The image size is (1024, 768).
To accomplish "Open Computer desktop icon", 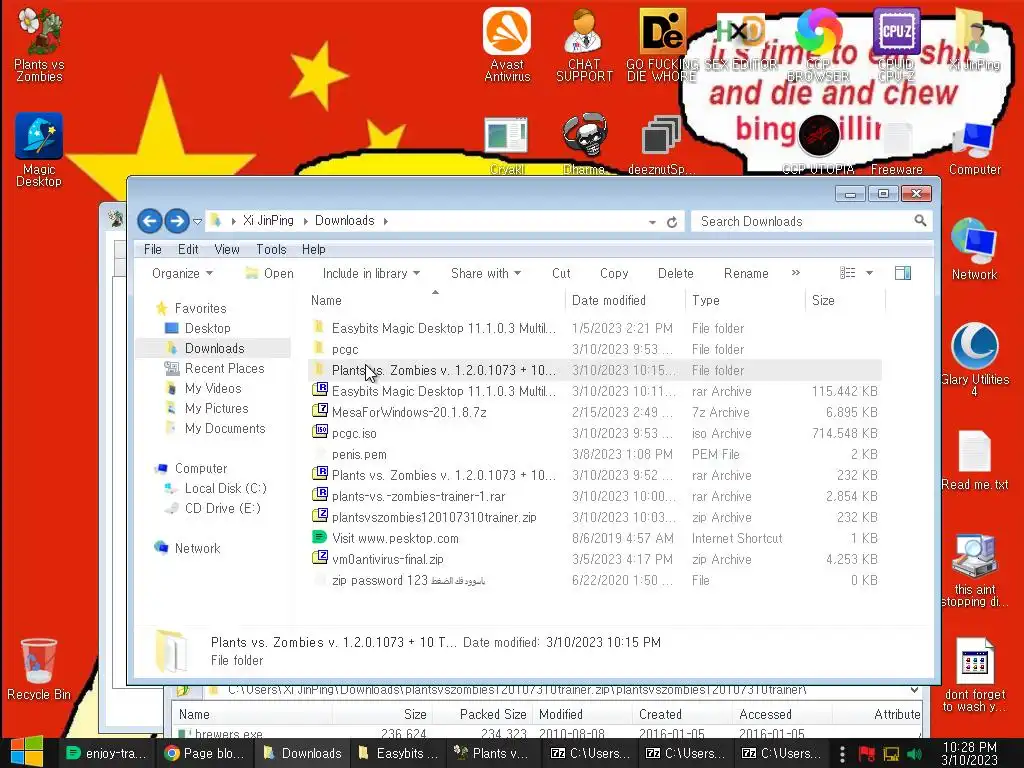I will coord(974,149).
